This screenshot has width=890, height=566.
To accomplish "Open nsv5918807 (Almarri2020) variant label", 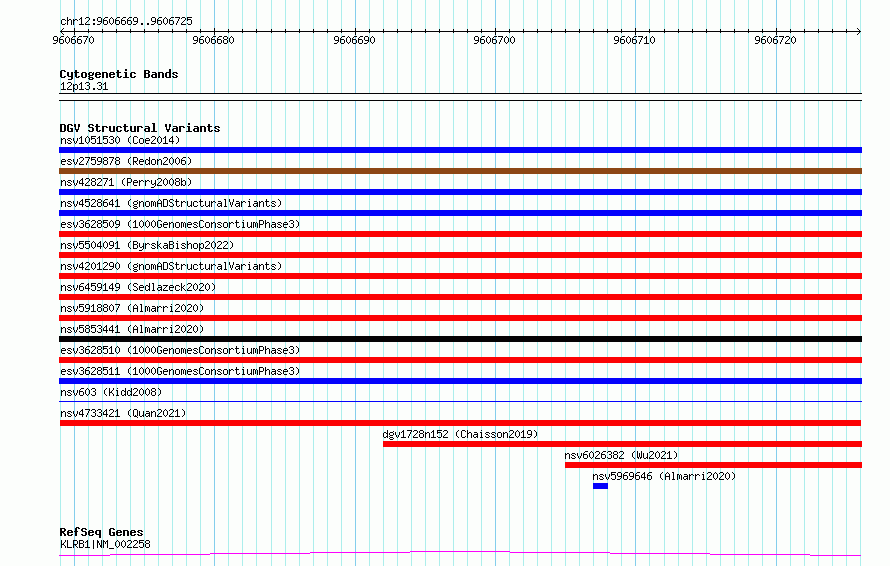I will (x=132, y=308).
